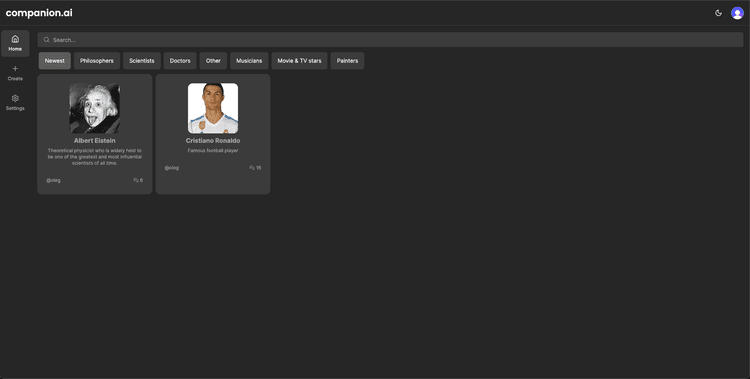
Task: Filter by Musicians category
Action: [249, 61]
